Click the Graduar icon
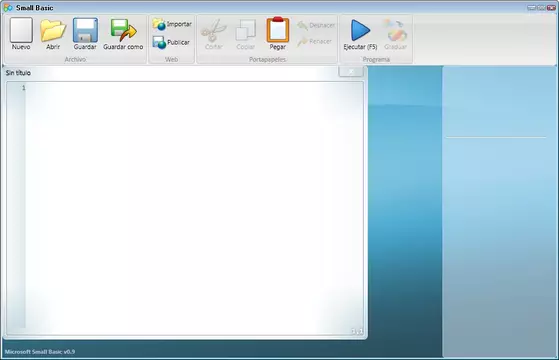The image size is (559, 360). pyautogui.click(x=395, y=34)
